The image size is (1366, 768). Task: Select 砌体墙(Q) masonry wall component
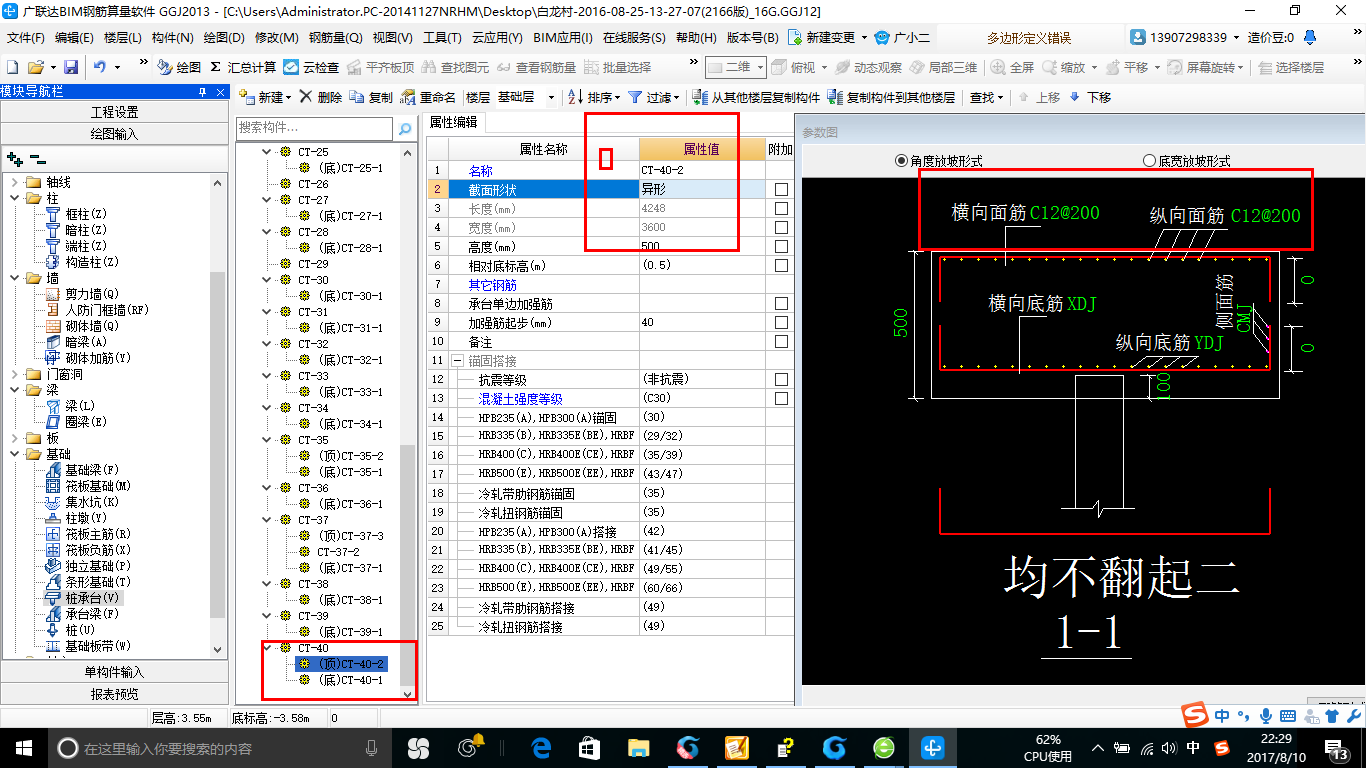point(84,326)
